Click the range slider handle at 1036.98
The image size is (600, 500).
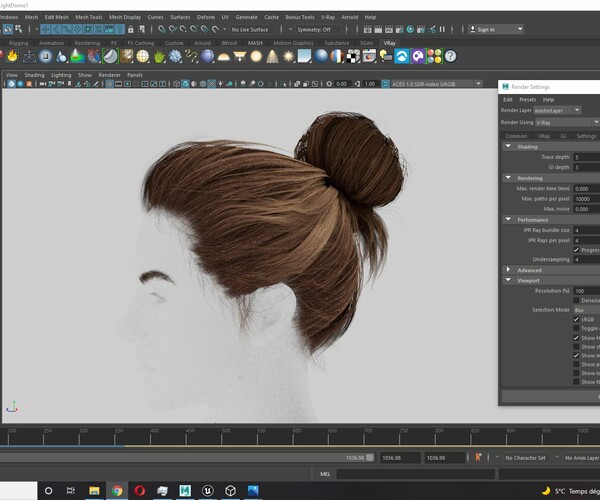370,457
